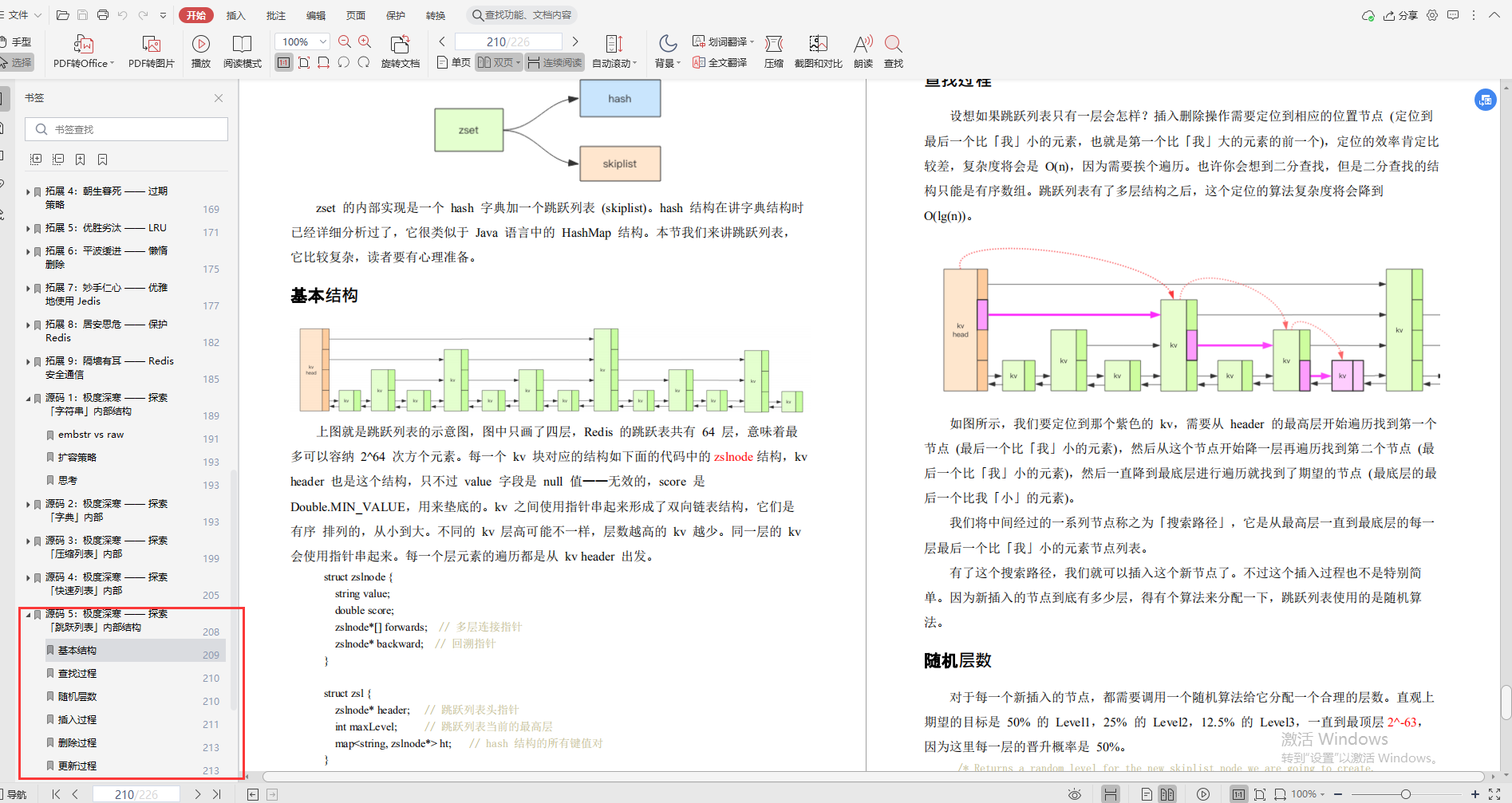The height and width of the screenshot is (803, 1512).
Task: Click the eye protection icon in status bar
Action: (1075, 794)
